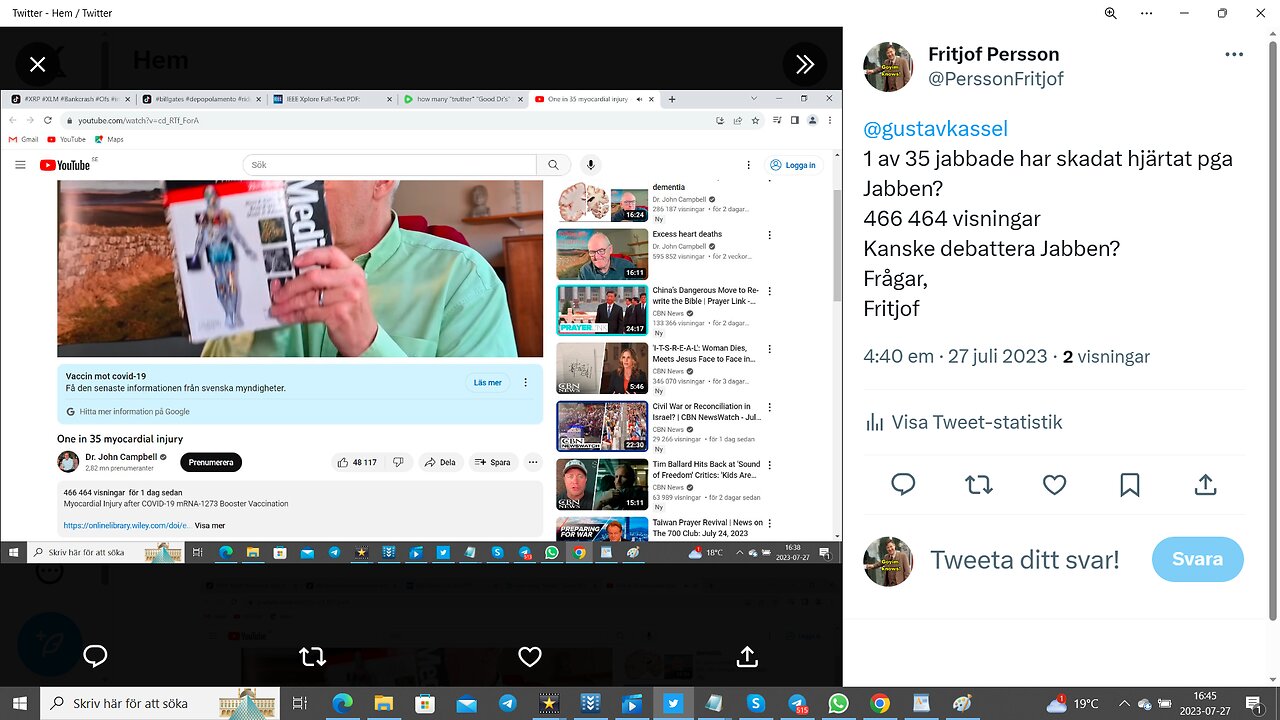Reply icon in the tweet panel

903,485
